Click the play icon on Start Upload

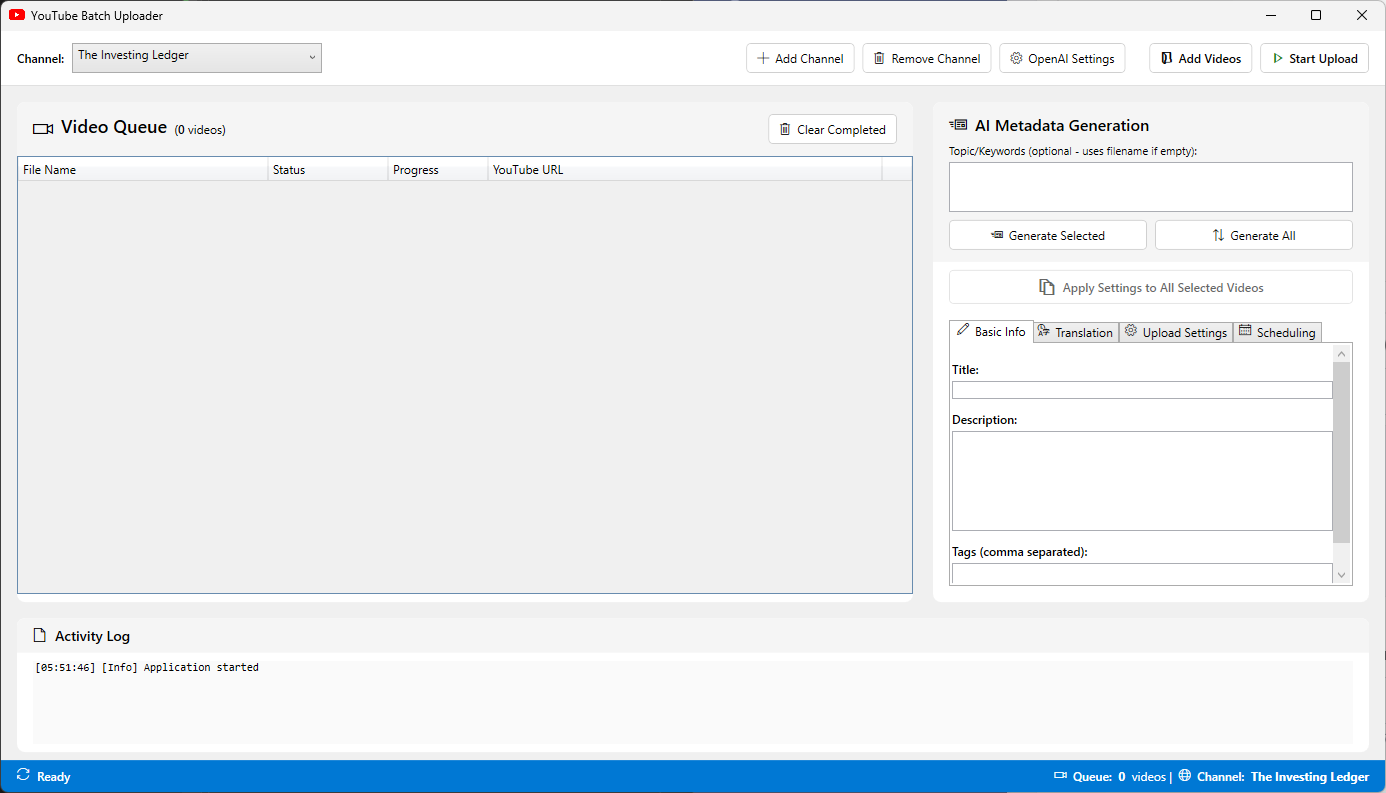pyautogui.click(x=1278, y=58)
